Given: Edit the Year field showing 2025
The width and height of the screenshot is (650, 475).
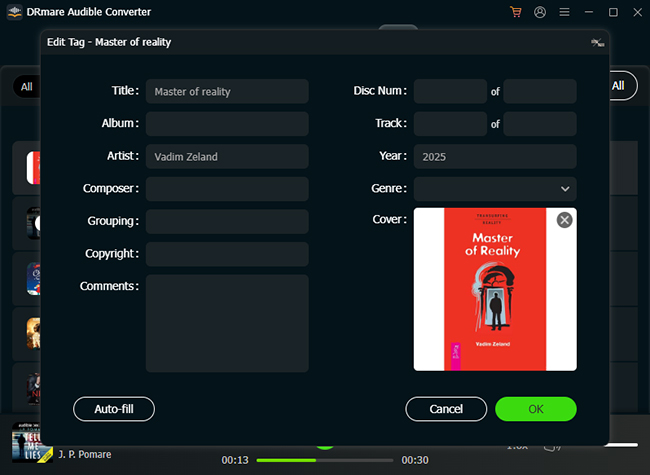Looking at the screenshot, I should pos(495,156).
